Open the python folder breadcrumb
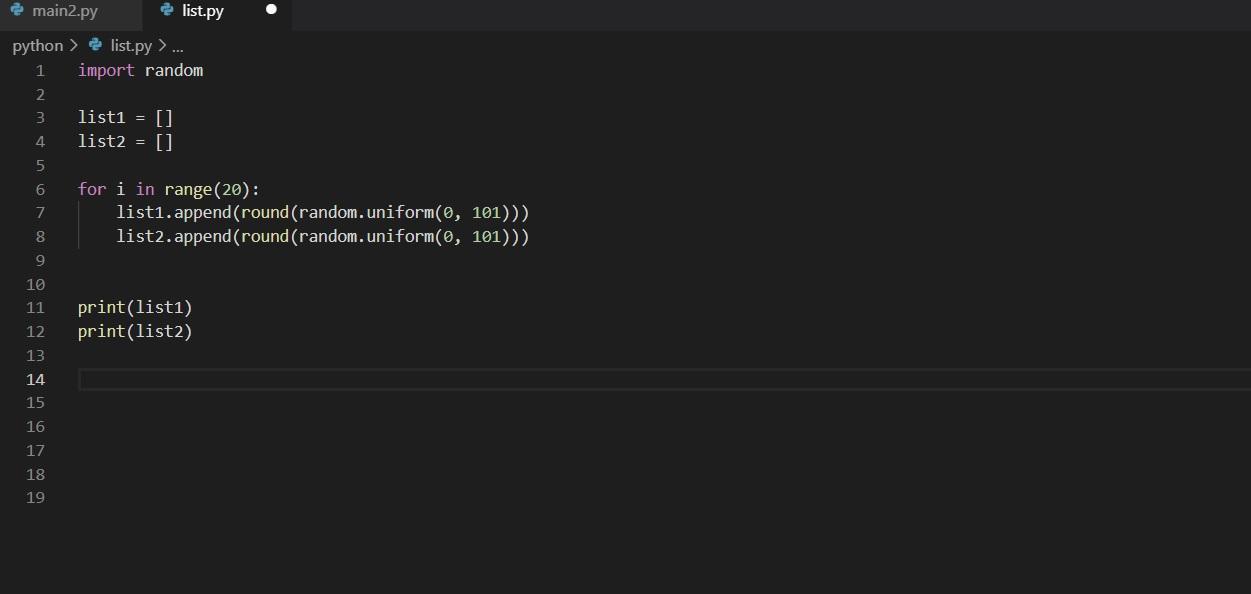Viewport: 1251px width, 594px height. (37, 46)
